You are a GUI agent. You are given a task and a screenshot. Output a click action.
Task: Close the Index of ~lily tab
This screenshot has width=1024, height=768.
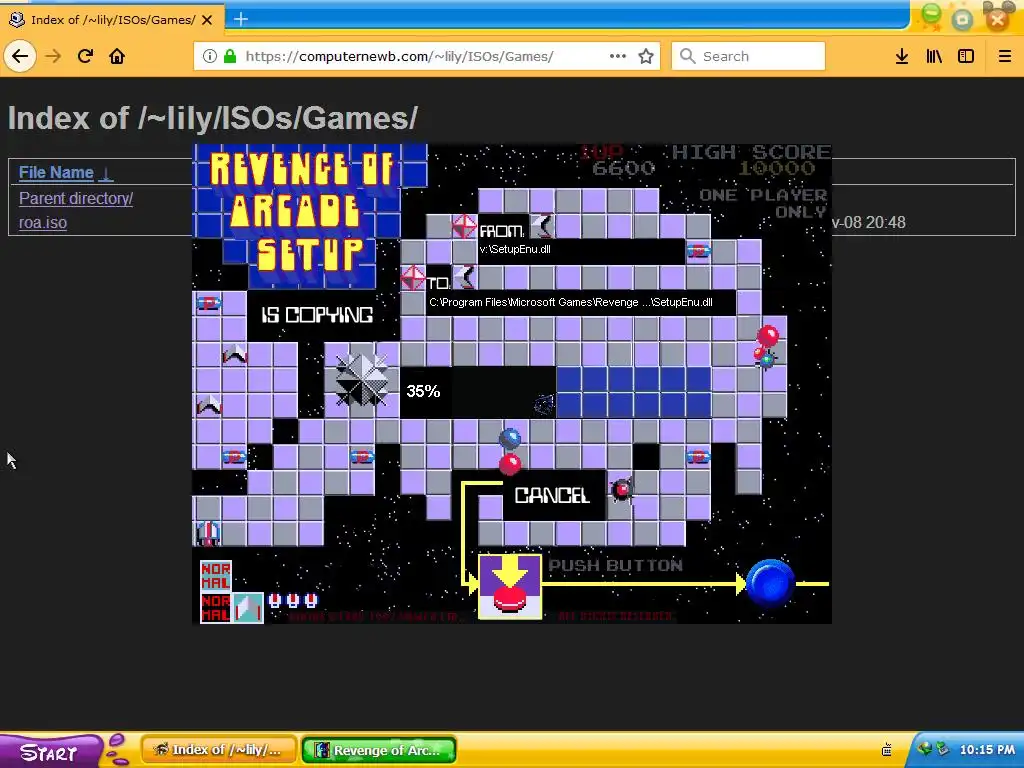click(207, 20)
